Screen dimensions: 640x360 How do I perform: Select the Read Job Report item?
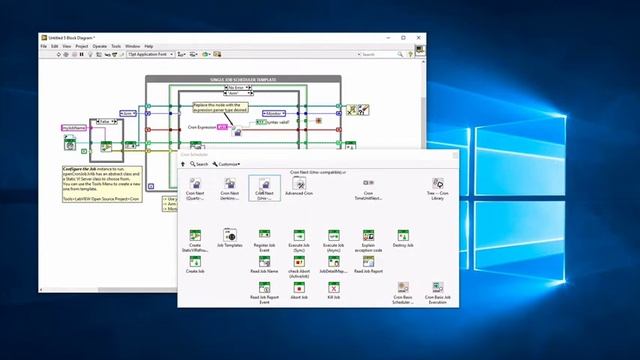(368, 264)
